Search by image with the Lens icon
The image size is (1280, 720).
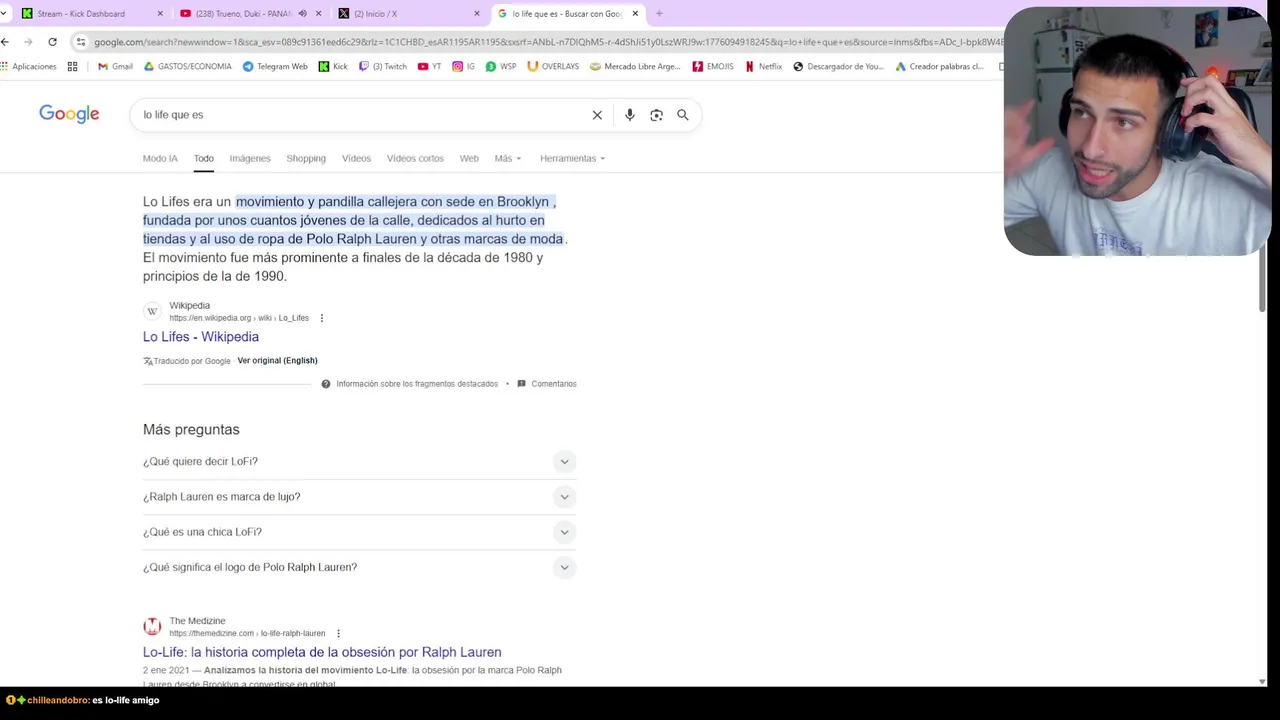[x=656, y=115]
